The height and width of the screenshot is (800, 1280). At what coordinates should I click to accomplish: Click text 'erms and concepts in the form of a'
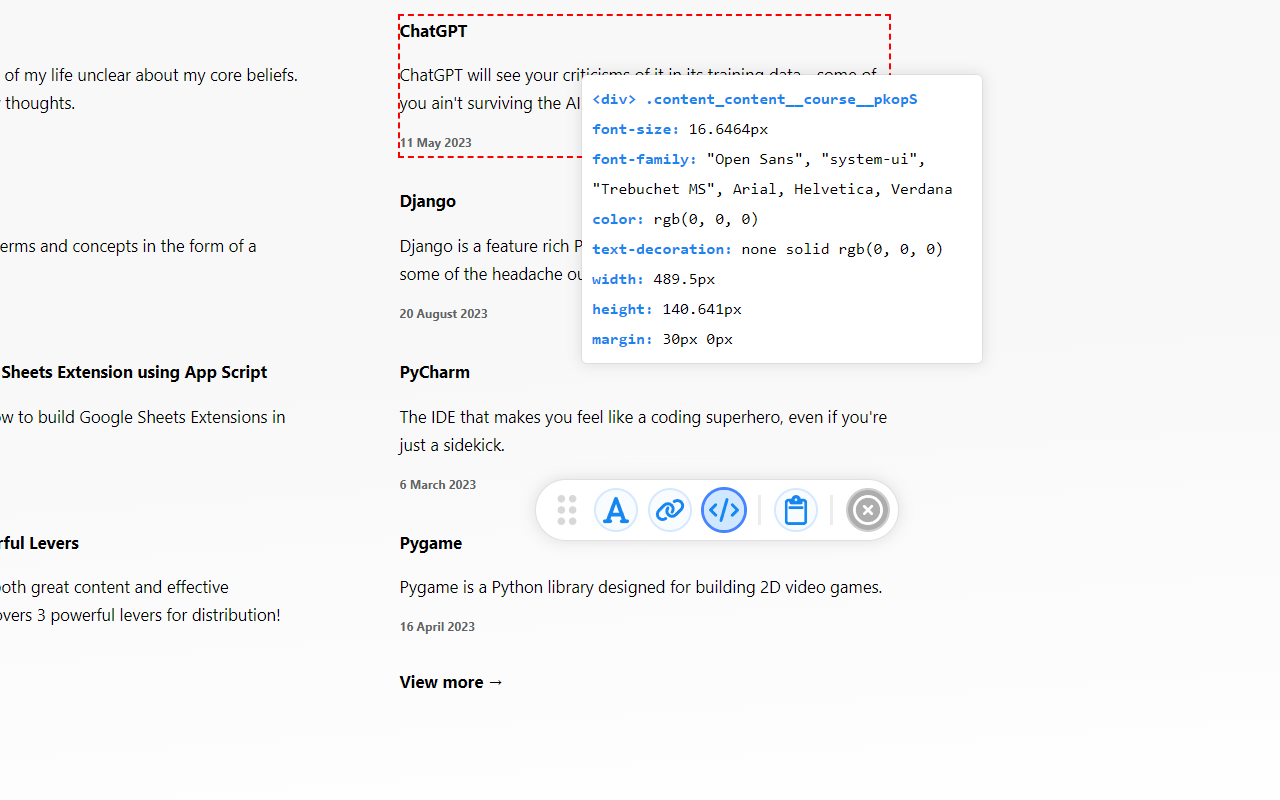pos(128,246)
